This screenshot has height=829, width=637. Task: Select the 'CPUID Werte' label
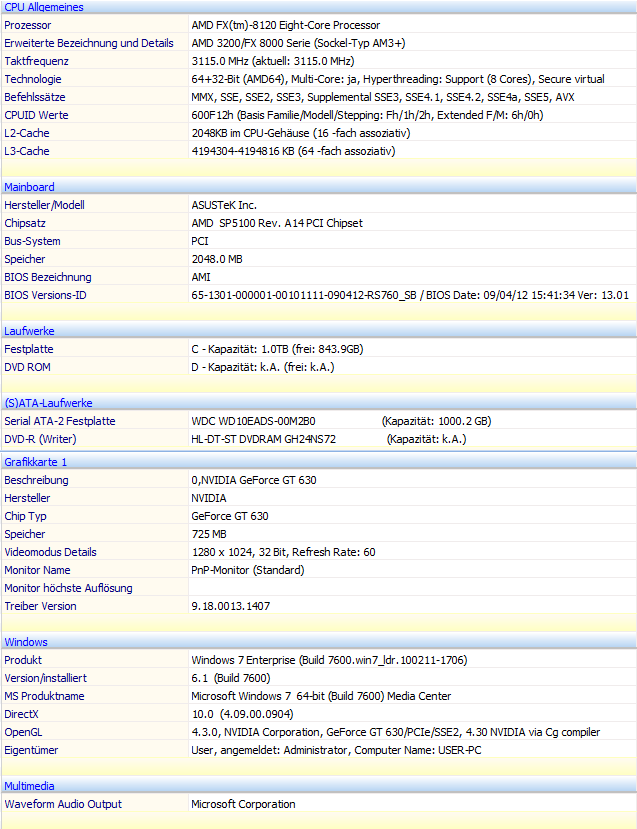click(36, 115)
